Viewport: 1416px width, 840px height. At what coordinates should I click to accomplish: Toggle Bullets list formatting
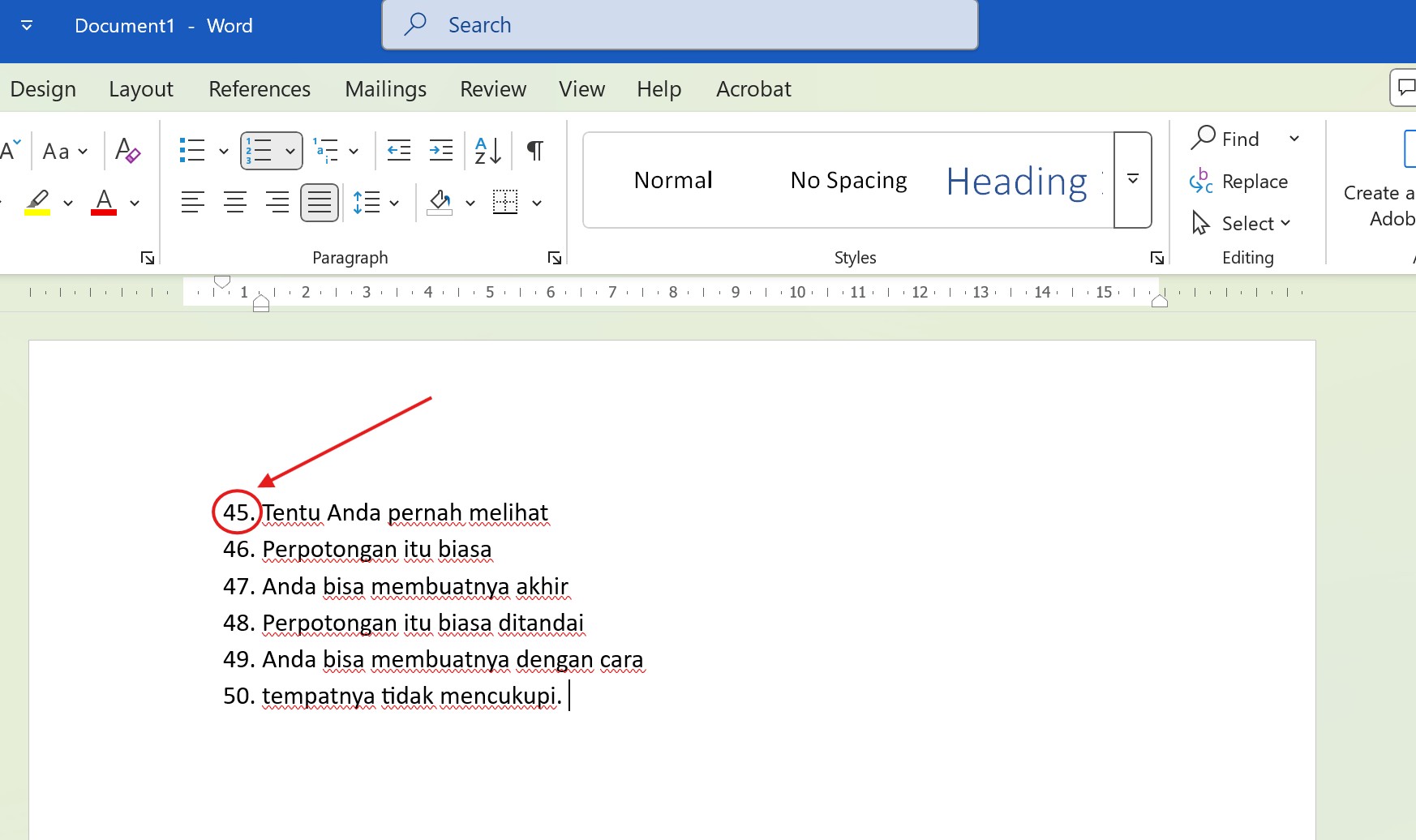point(192,150)
